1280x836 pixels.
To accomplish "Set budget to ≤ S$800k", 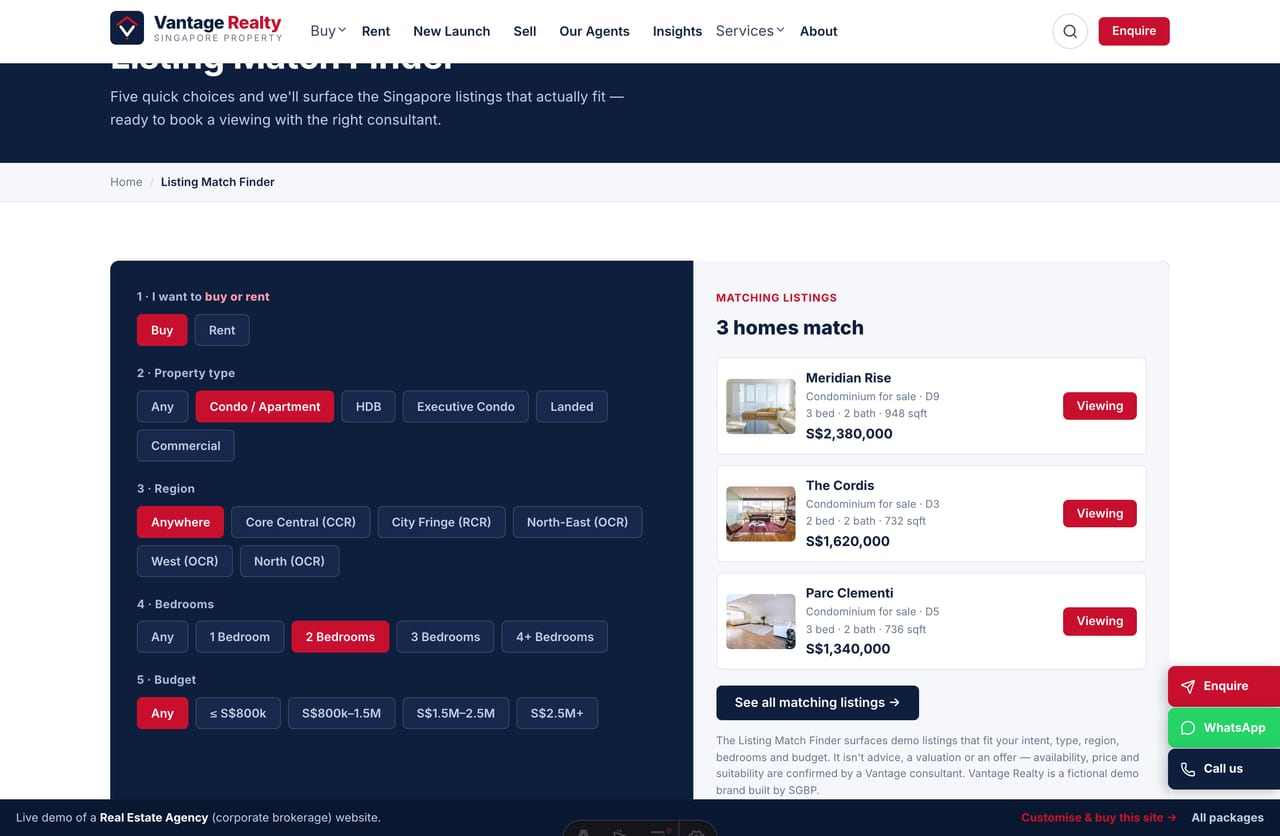I will tap(238, 713).
